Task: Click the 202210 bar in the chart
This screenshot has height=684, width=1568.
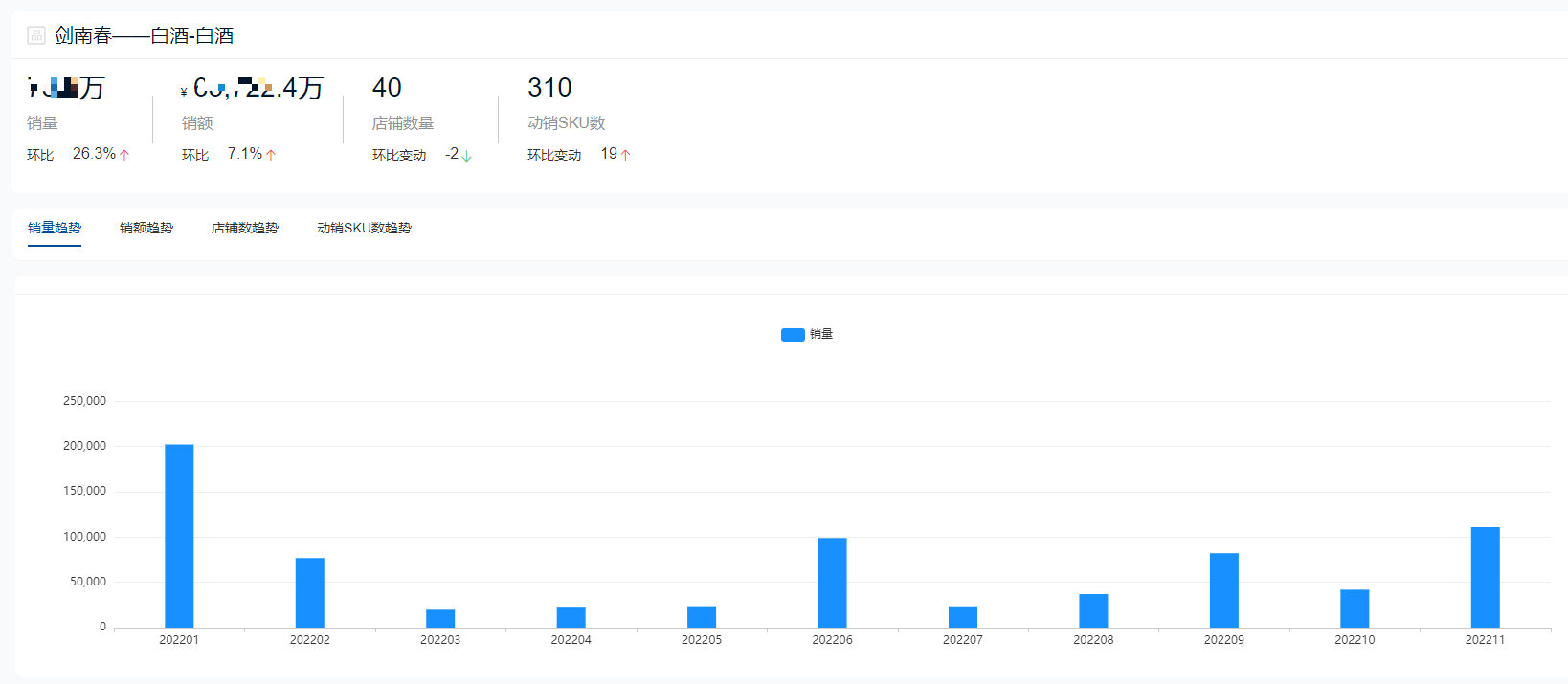Action: coord(1355,608)
